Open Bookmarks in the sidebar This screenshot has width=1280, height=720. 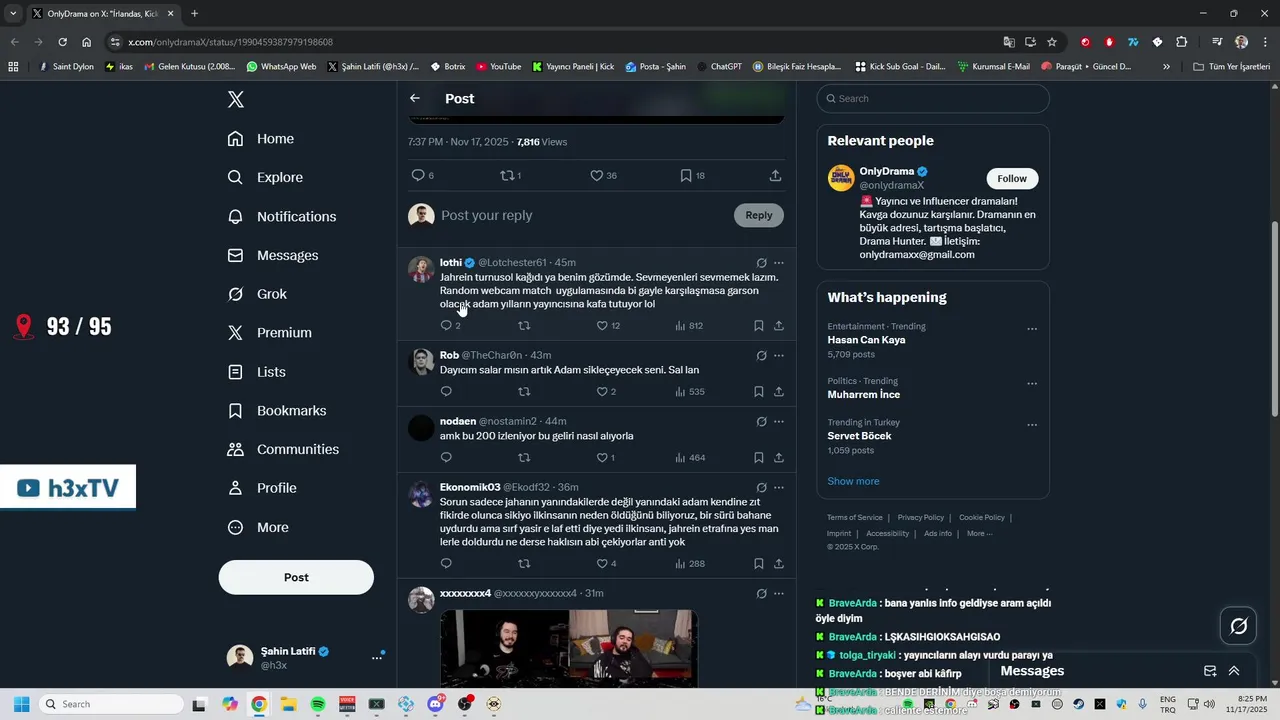coord(277,410)
